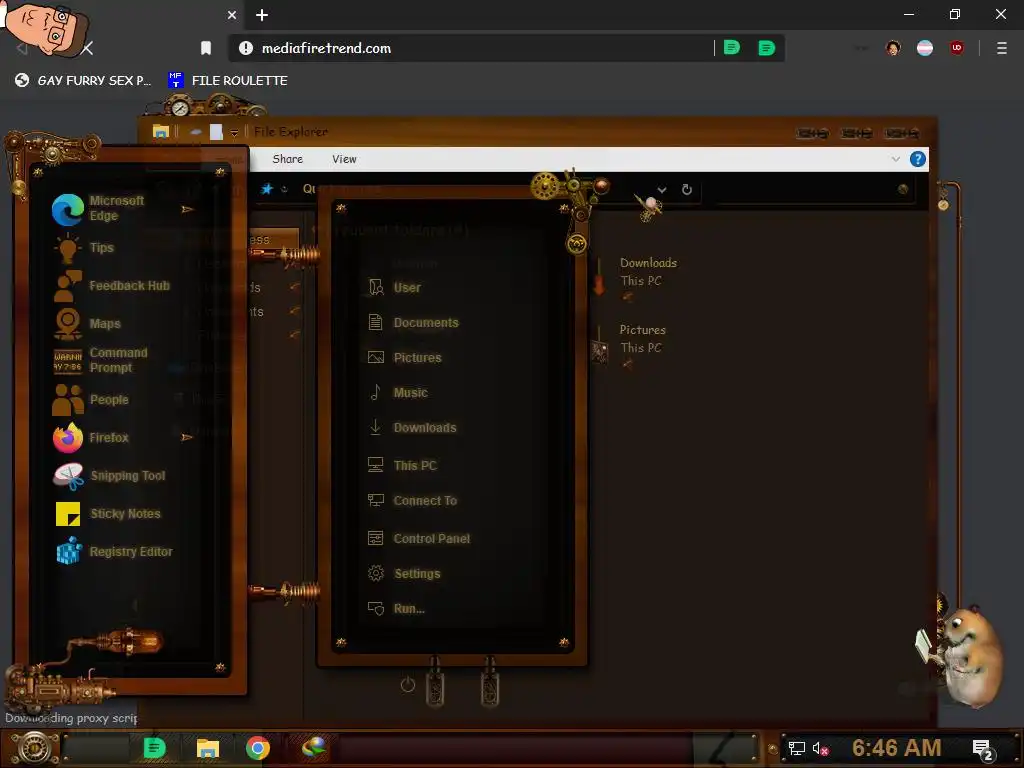This screenshot has width=1024, height=768.
Task: Open the FILE ROULETTE bookmark
Action: pyautogui.click(x=228, y=80)
